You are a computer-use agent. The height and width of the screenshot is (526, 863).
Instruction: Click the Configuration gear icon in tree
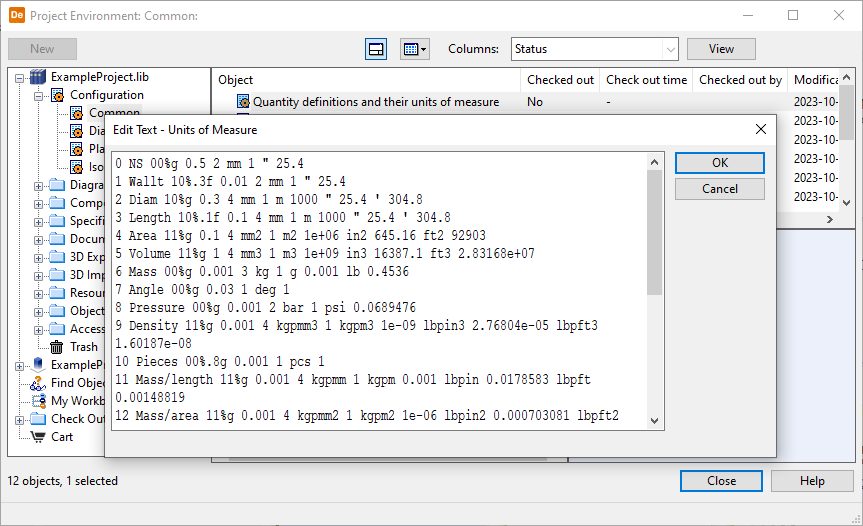[57, 96]
